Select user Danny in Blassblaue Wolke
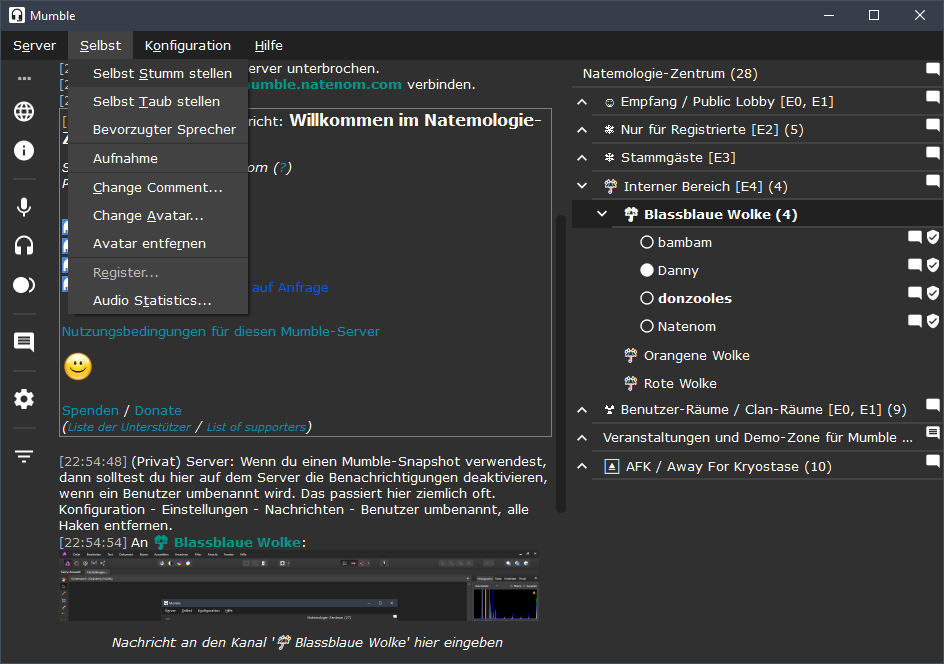The width and height of the screenshot is (944, 664). 678,270
